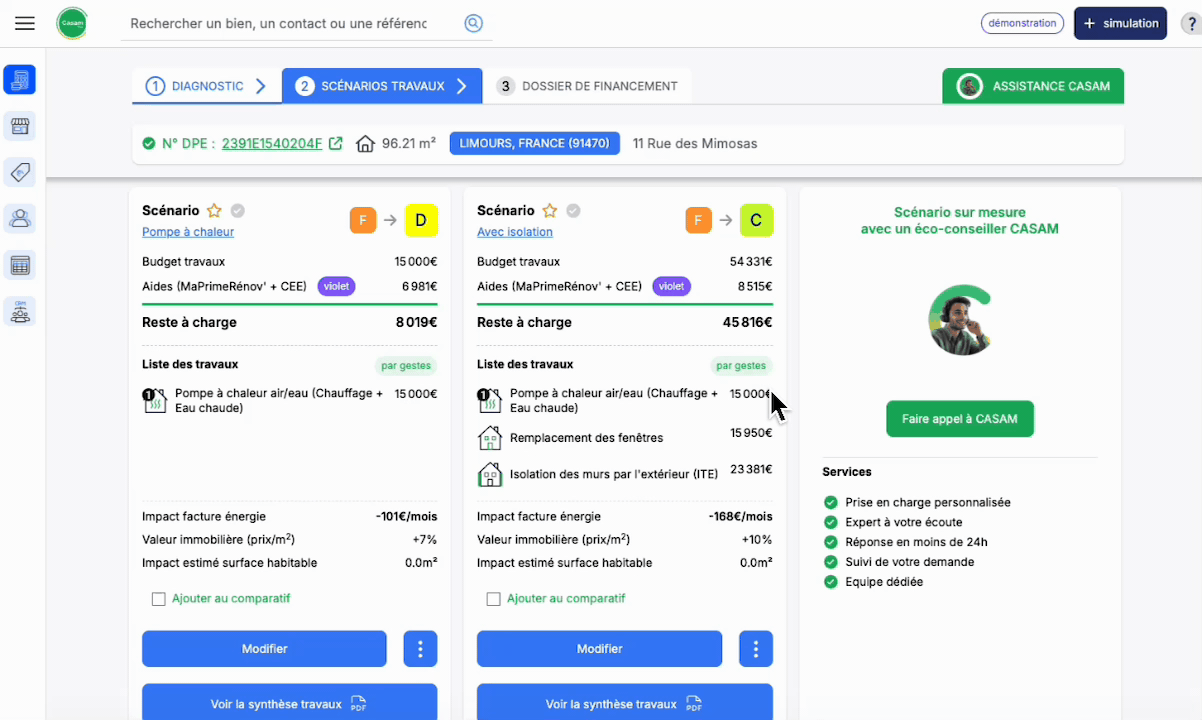The image size is (1202, 720).
Task: Click the Remplacement des fenêtres work label
Action: (x=586, y=438)
